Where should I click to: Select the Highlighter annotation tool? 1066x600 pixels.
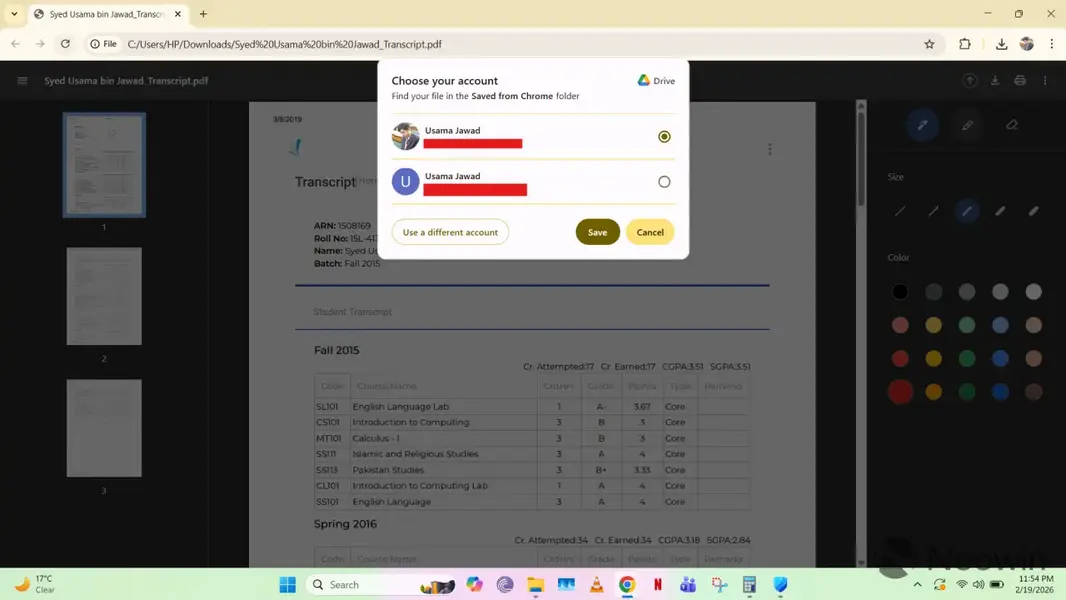coord(966,125)
